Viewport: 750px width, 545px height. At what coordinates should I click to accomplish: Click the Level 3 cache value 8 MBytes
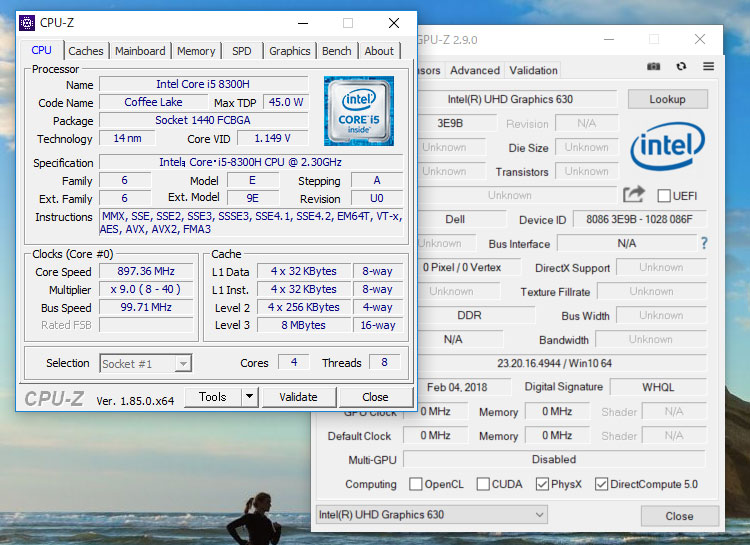click(x=303, y=325)
